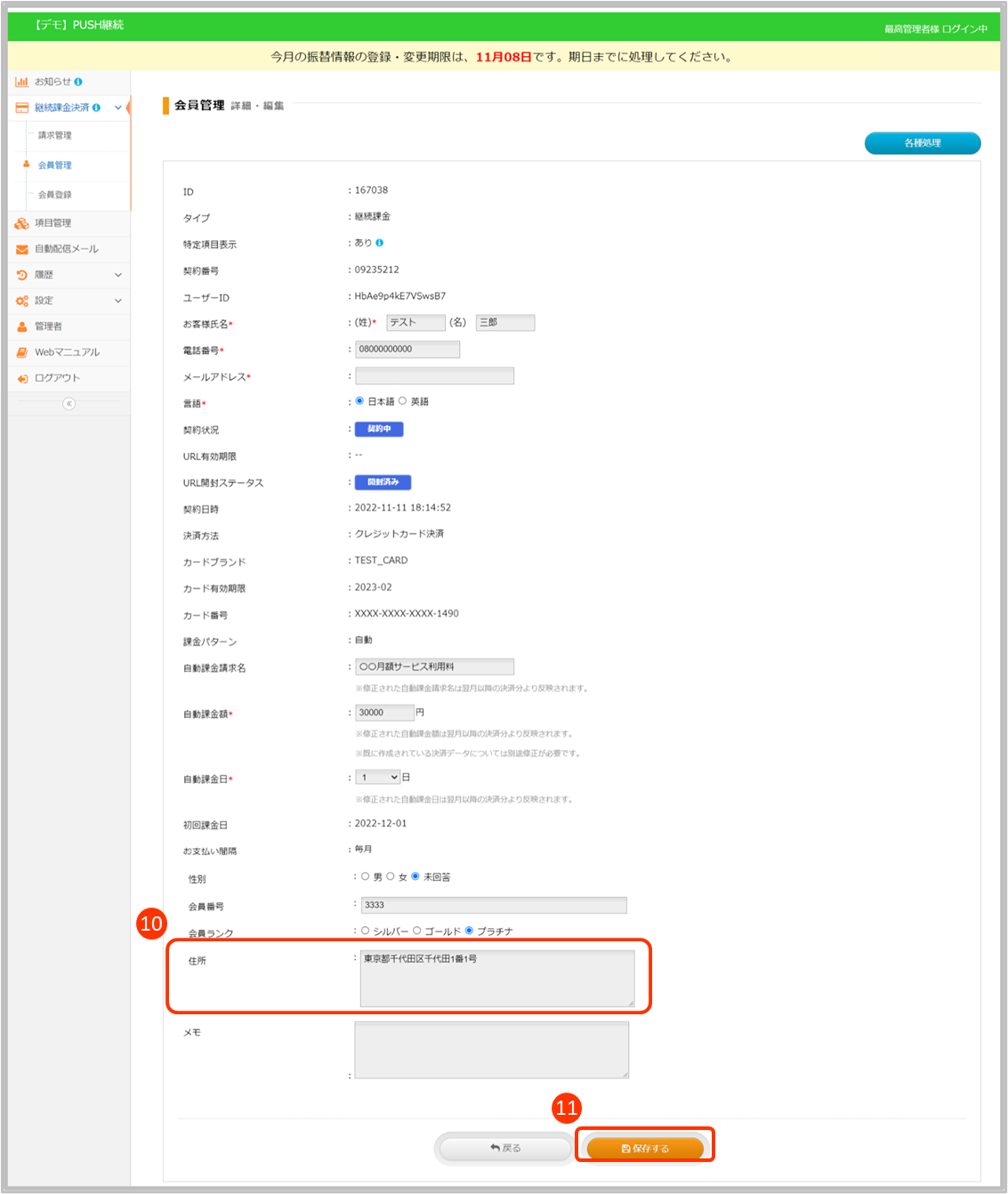Viewport: 1008px width, 1194px height.
Task: Click the Webマニュアル book icon
Action: click(21, 352)
